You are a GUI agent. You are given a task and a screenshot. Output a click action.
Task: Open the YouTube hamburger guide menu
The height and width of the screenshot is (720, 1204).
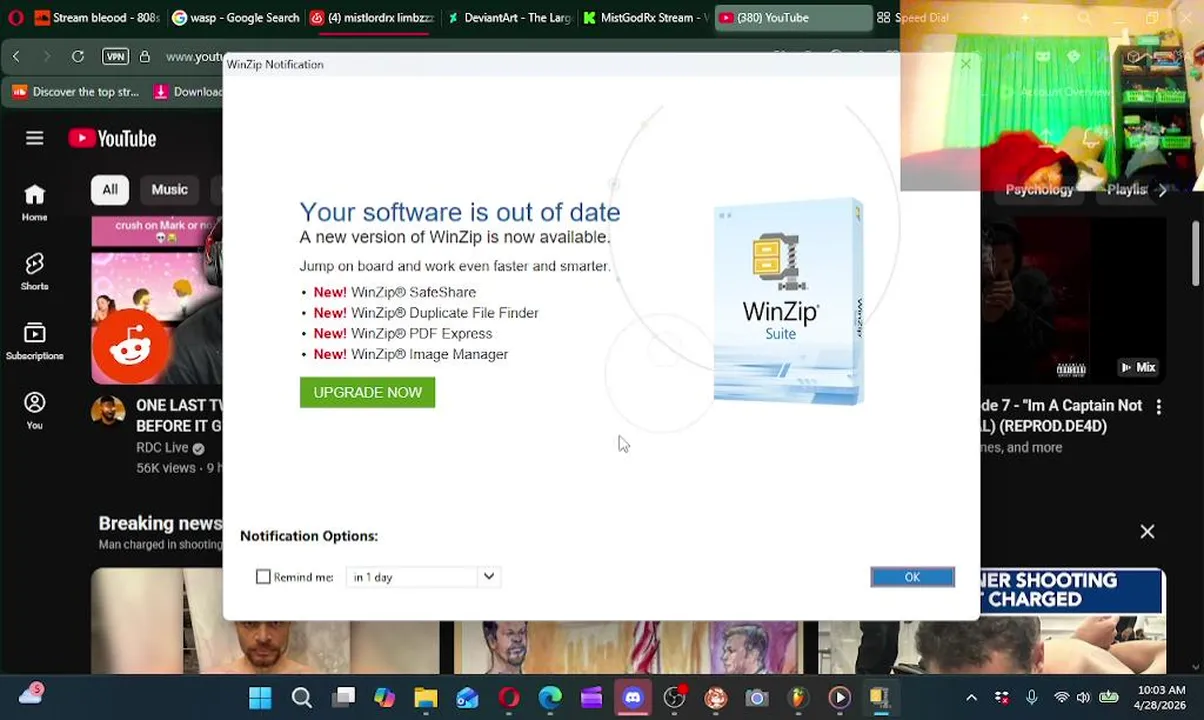pos(35,138)
